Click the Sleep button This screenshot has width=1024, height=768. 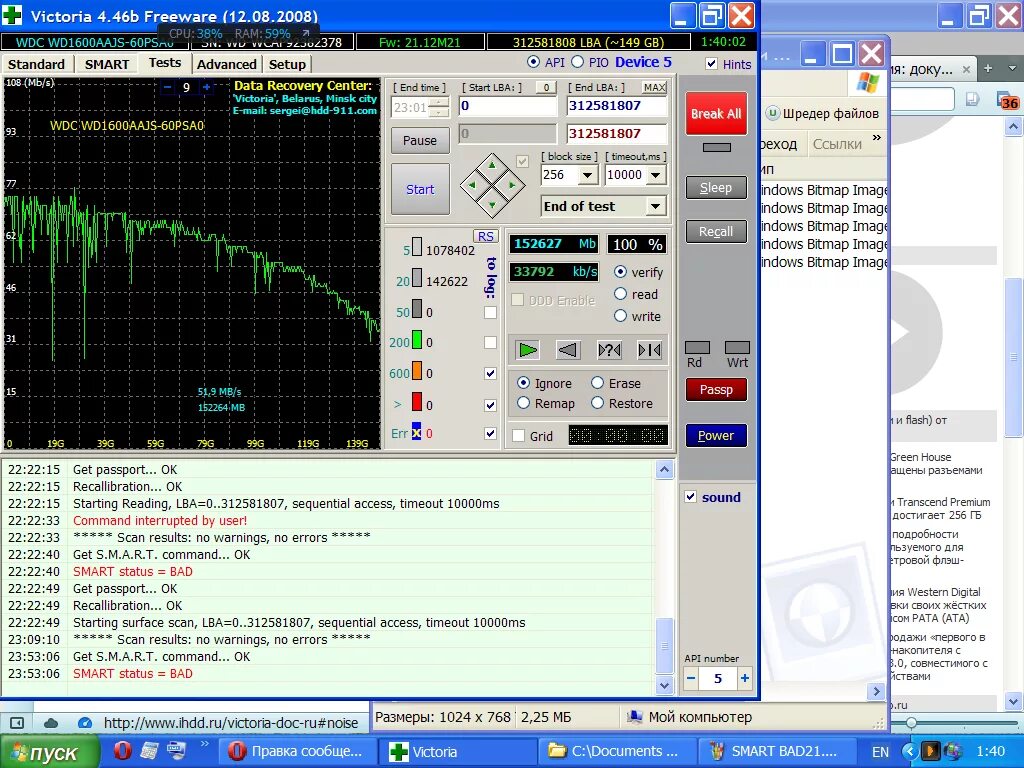[x=716, y=188]
